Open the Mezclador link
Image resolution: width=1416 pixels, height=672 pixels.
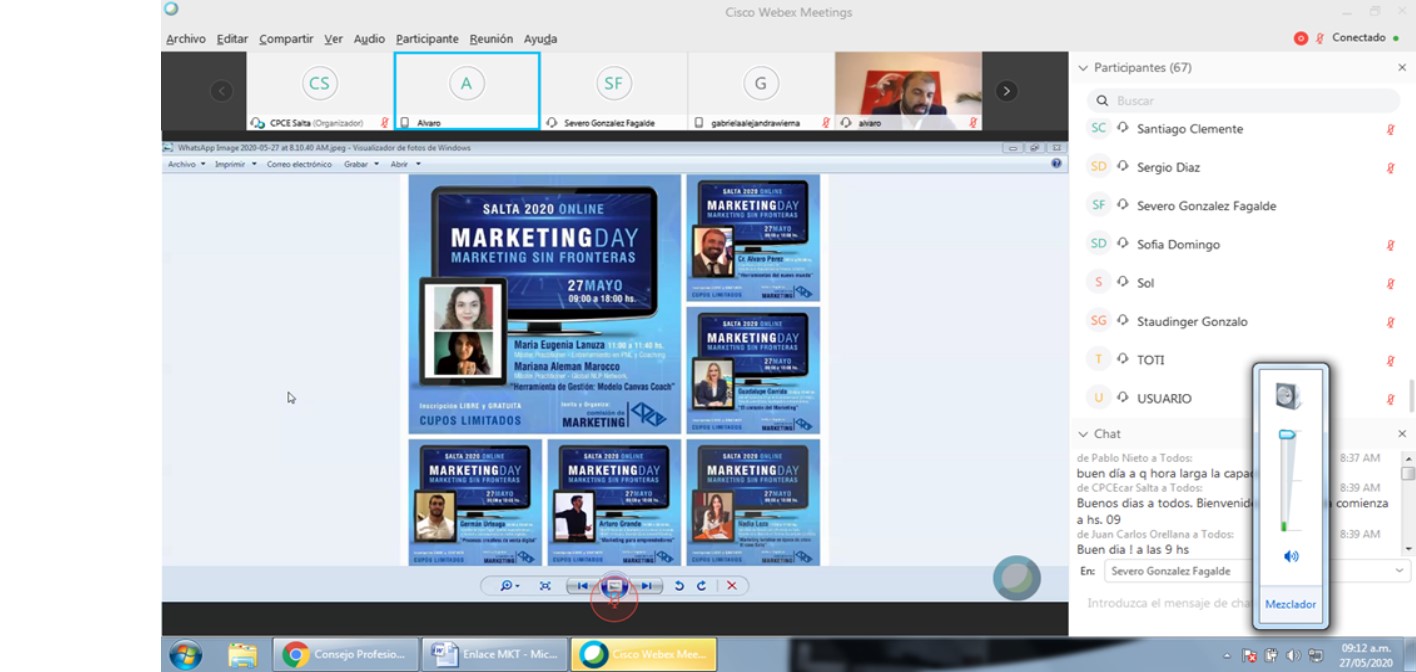pos(1290,604)
